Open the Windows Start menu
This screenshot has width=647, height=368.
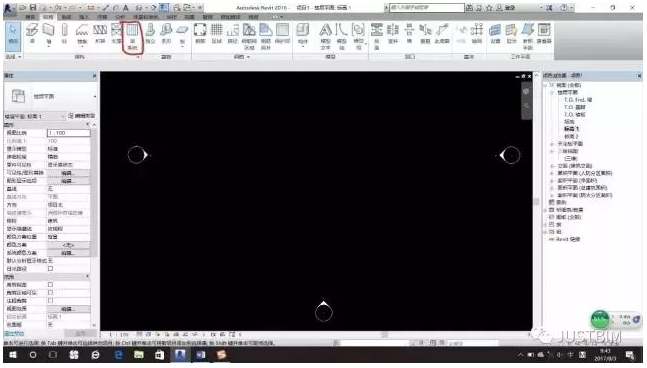tap(13, 355)
